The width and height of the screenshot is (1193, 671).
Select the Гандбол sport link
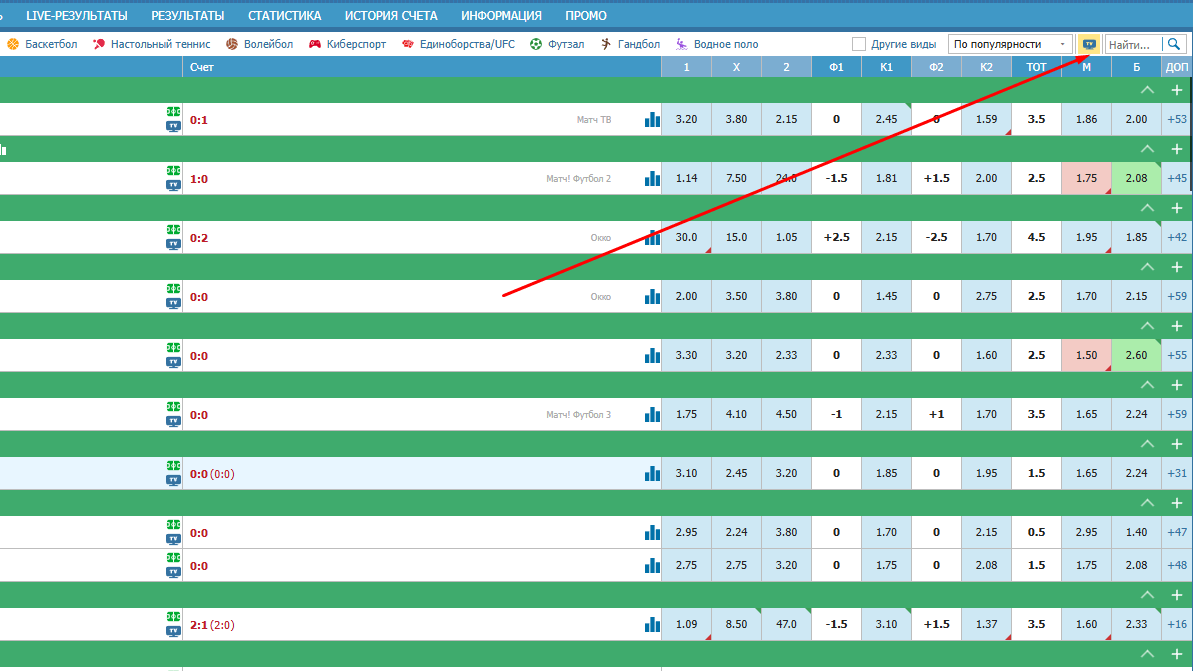click(630, 44)
